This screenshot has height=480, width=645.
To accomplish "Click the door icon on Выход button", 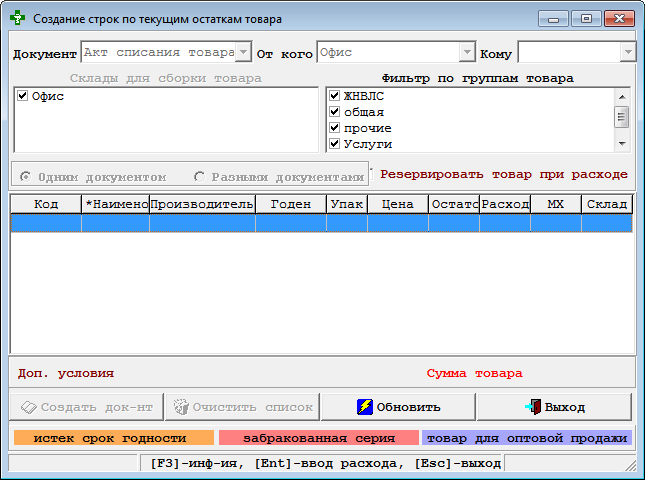I will 532,407.
